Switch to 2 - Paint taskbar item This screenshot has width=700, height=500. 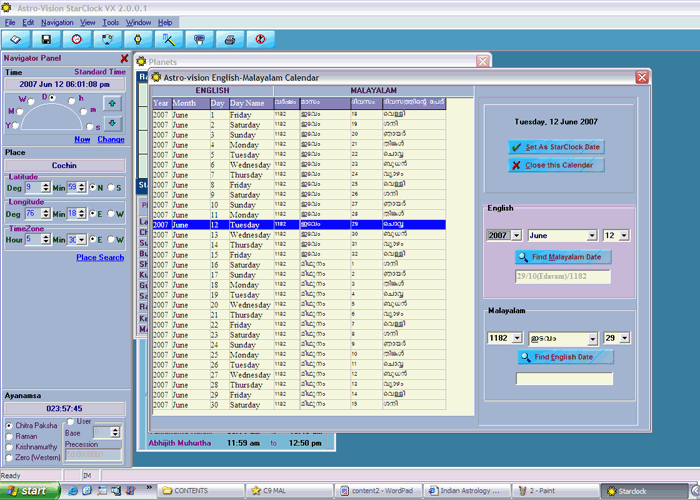(x=555, y=491)
